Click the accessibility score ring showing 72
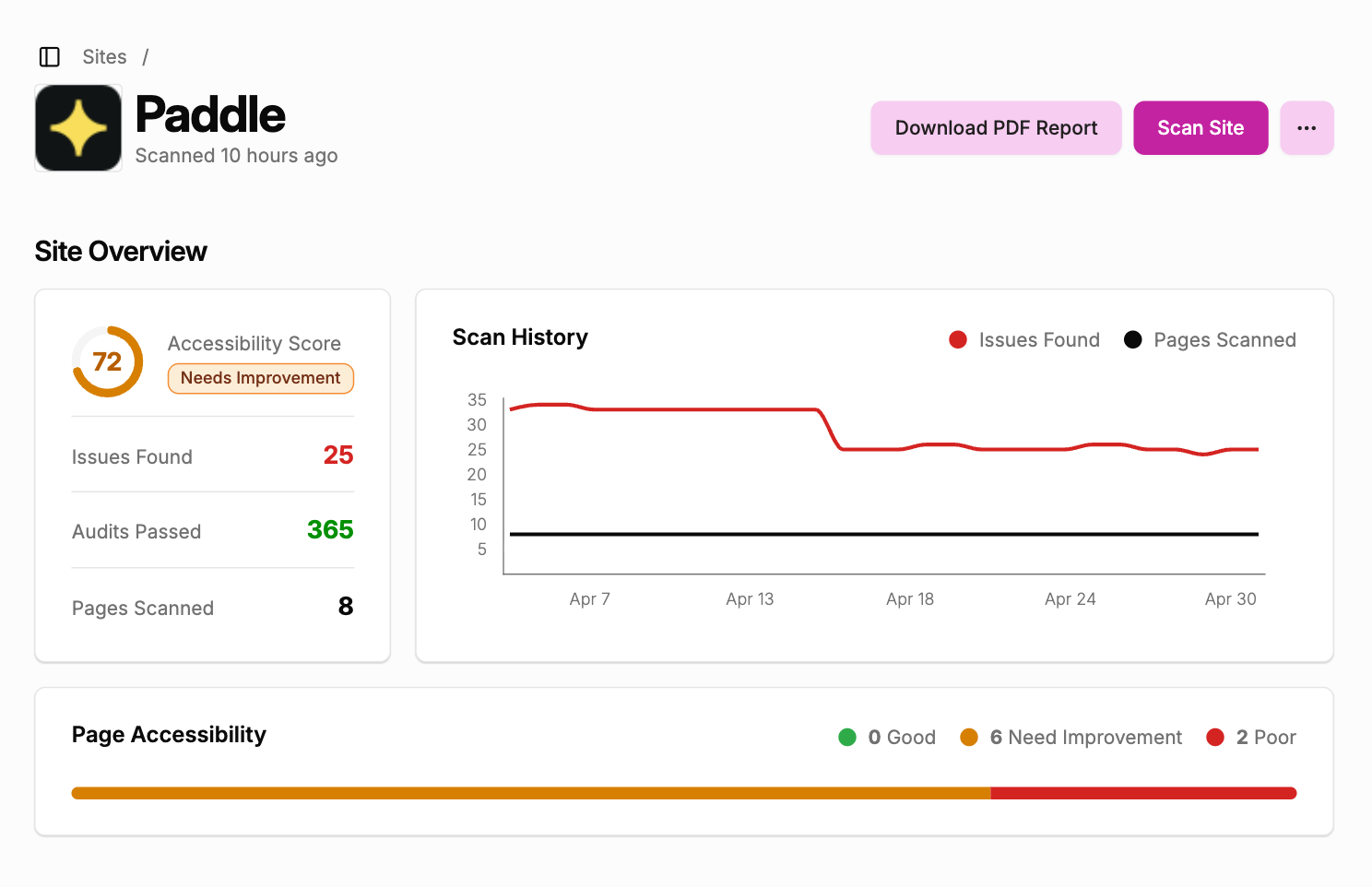The width and height of the screenshot is (1372, 887). click(x=108, y=361)
